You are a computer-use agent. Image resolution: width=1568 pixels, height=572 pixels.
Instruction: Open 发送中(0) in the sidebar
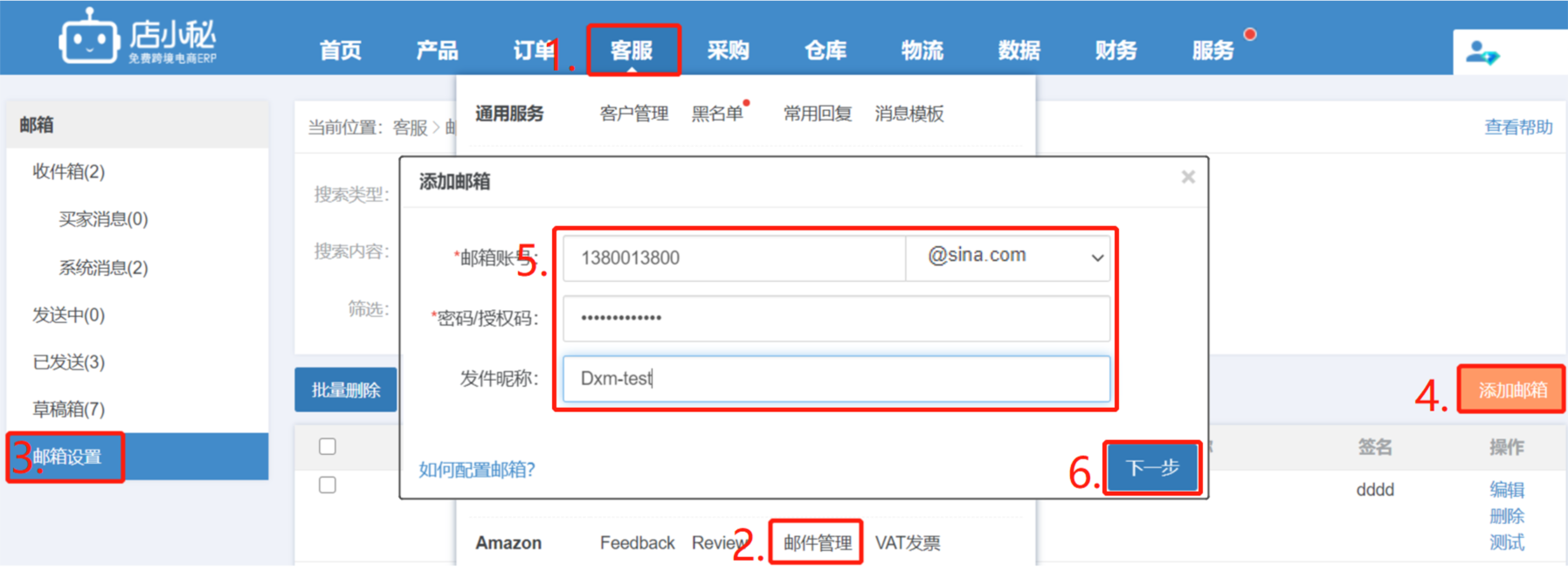click(69, 314)
